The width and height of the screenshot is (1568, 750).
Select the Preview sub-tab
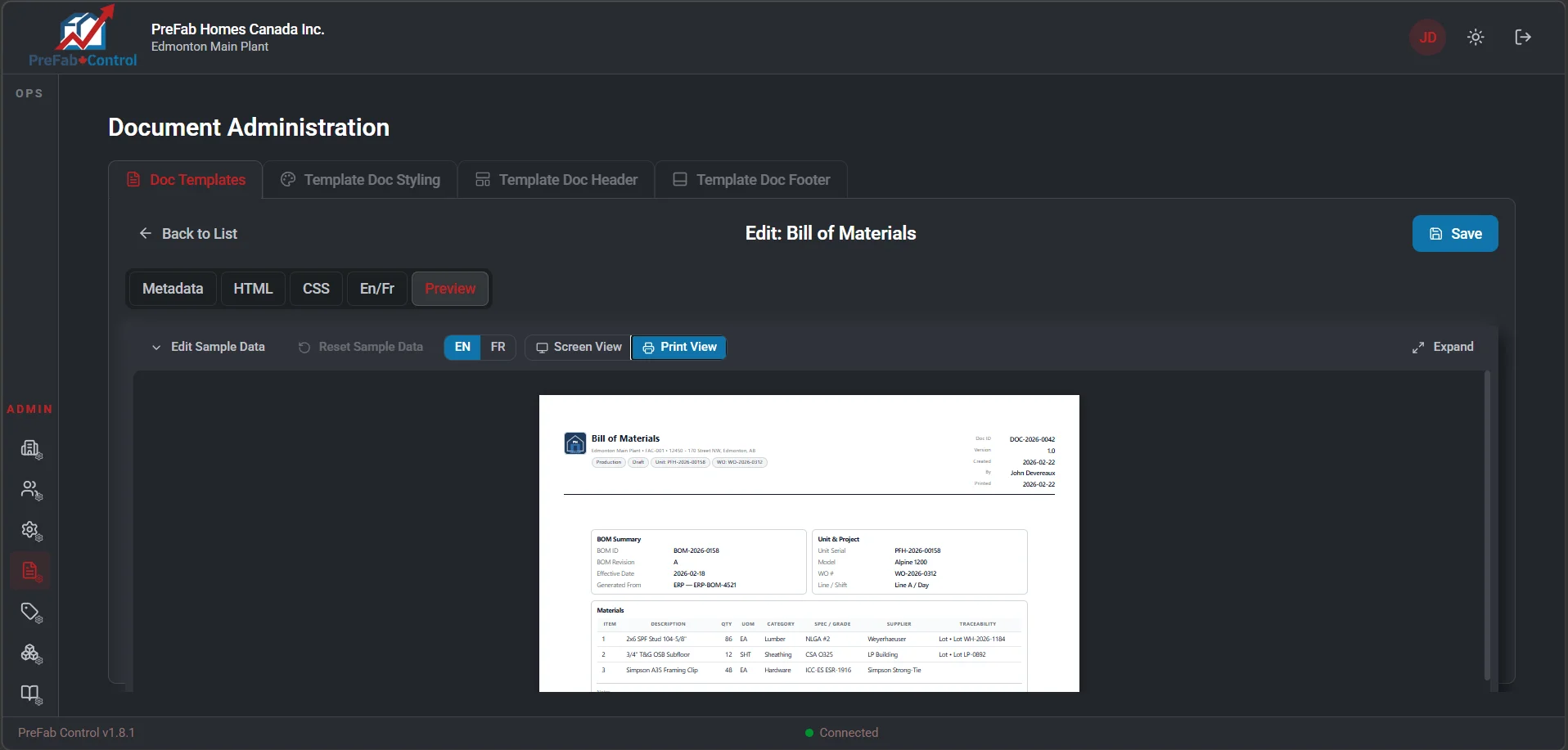450,289
